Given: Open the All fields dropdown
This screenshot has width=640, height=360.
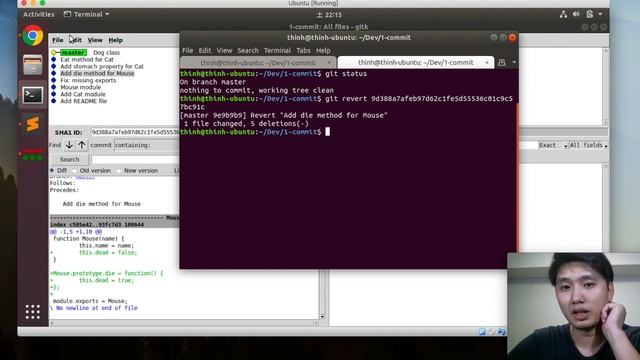Looking at the screenshot, I should click(x=589, y=145).
